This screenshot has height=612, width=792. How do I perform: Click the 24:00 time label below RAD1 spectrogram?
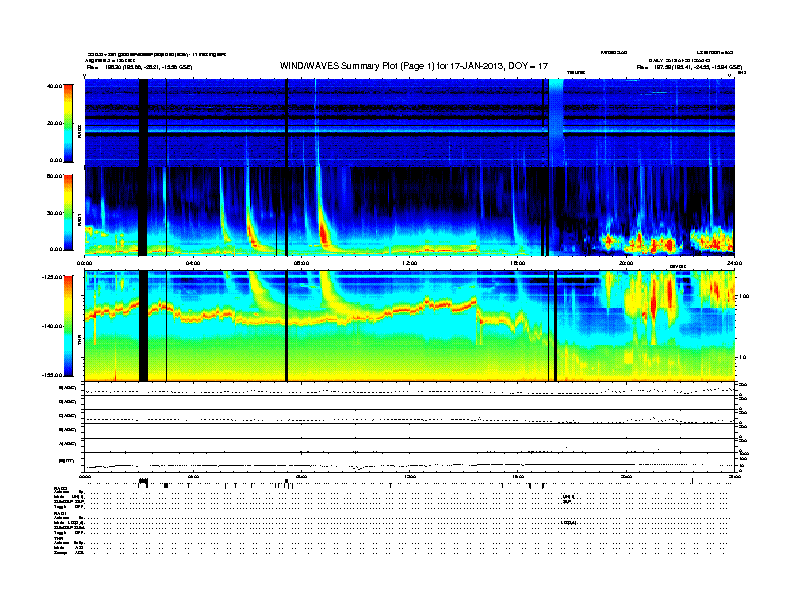click(734, 263)
